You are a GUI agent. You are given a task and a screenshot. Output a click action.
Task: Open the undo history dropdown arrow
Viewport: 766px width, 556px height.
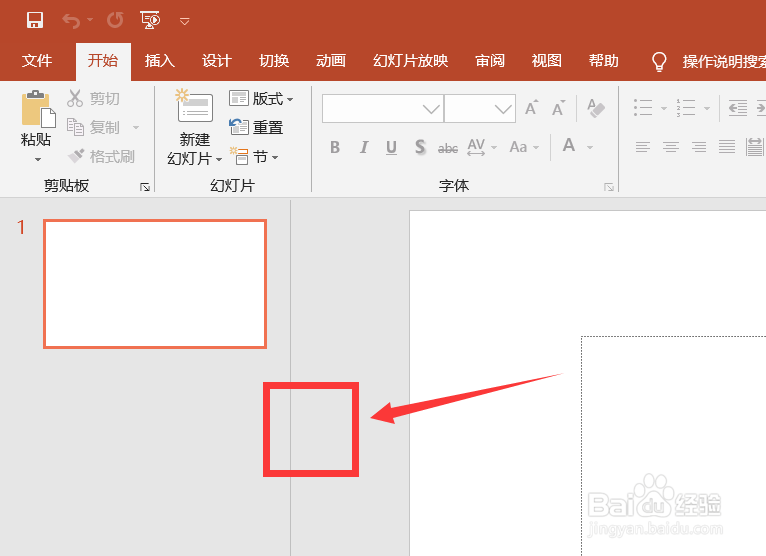point(90,20)
